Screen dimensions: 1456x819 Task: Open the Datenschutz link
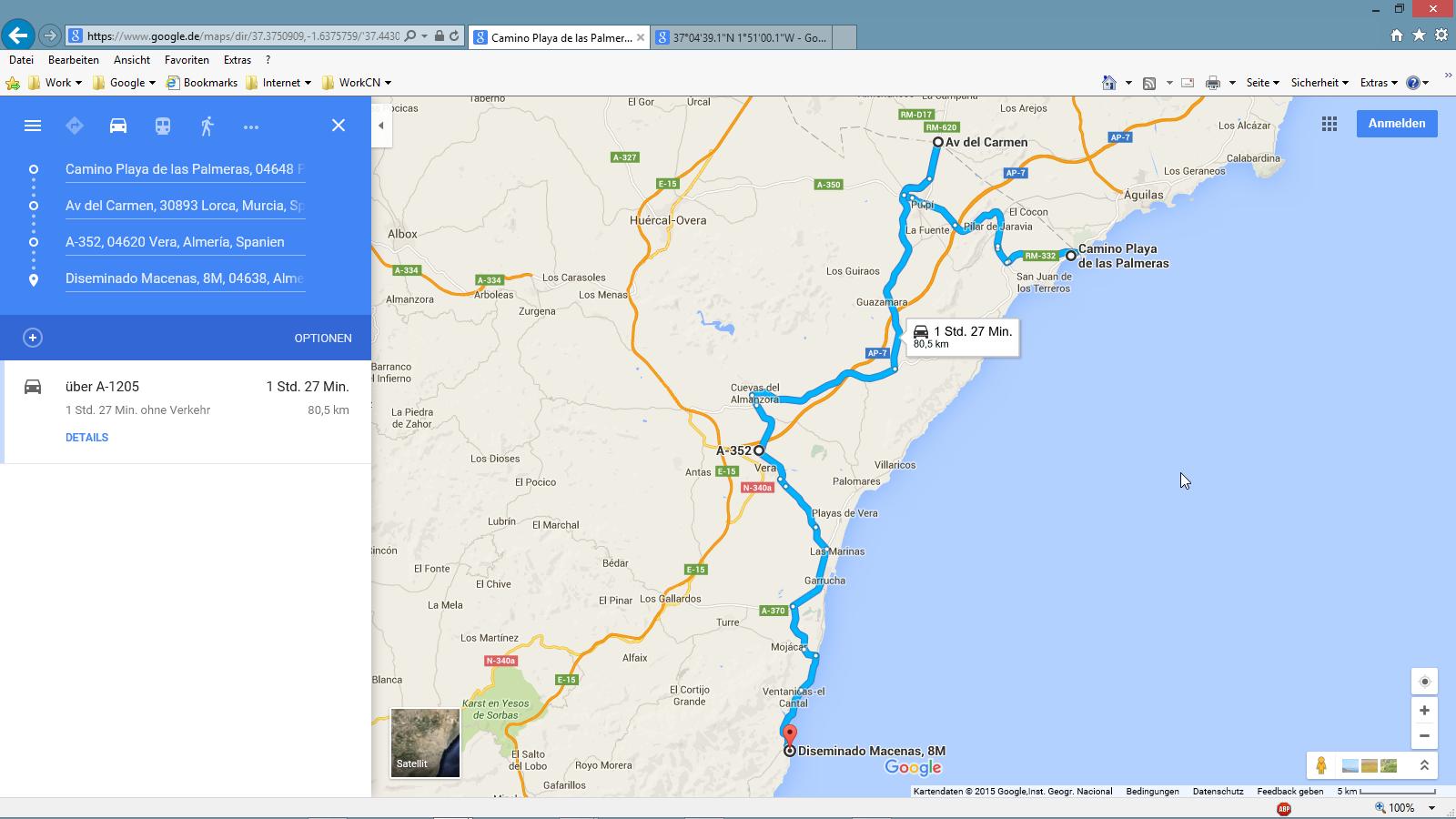pos(1218,792)
